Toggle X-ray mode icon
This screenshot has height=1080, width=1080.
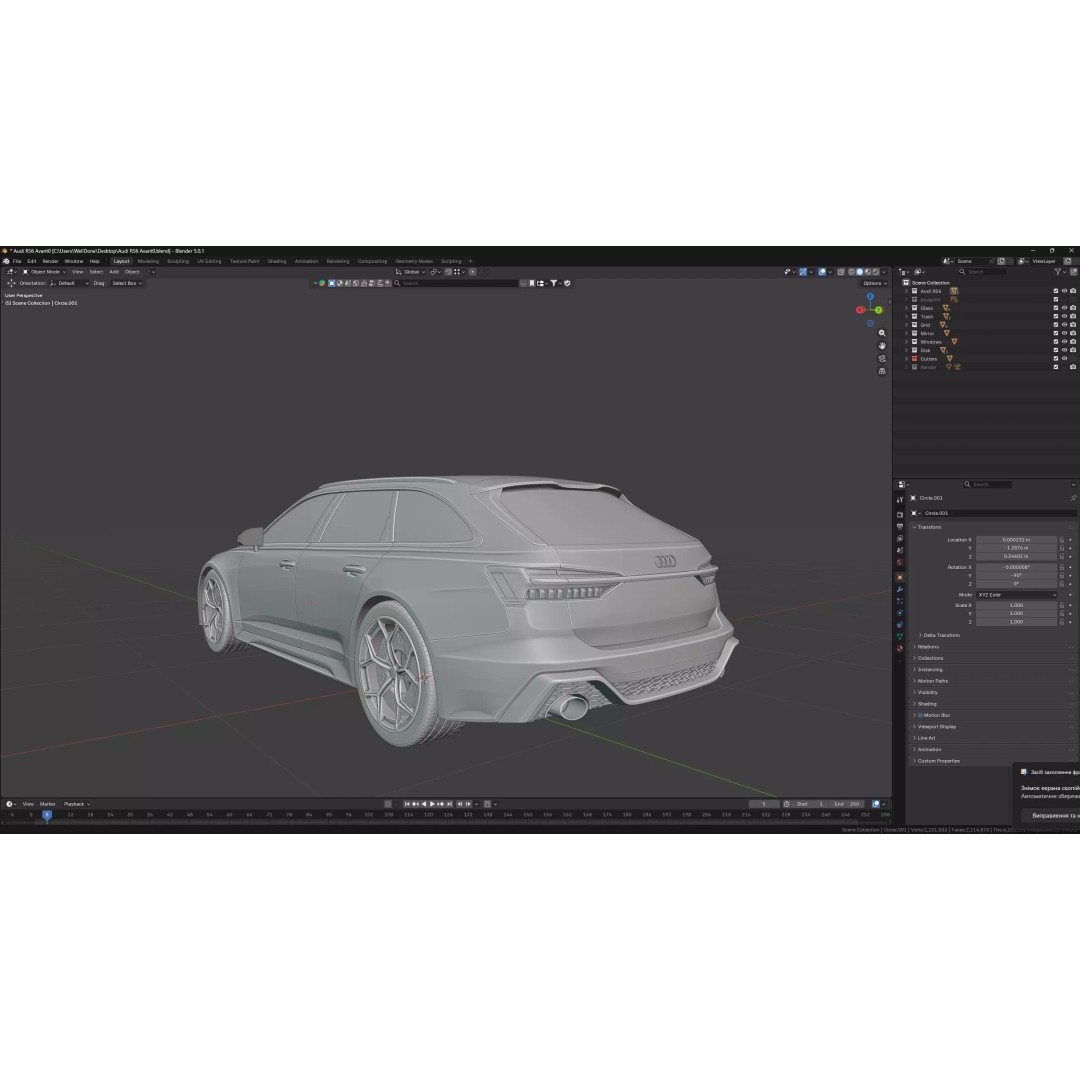click(x=840, y=272)
